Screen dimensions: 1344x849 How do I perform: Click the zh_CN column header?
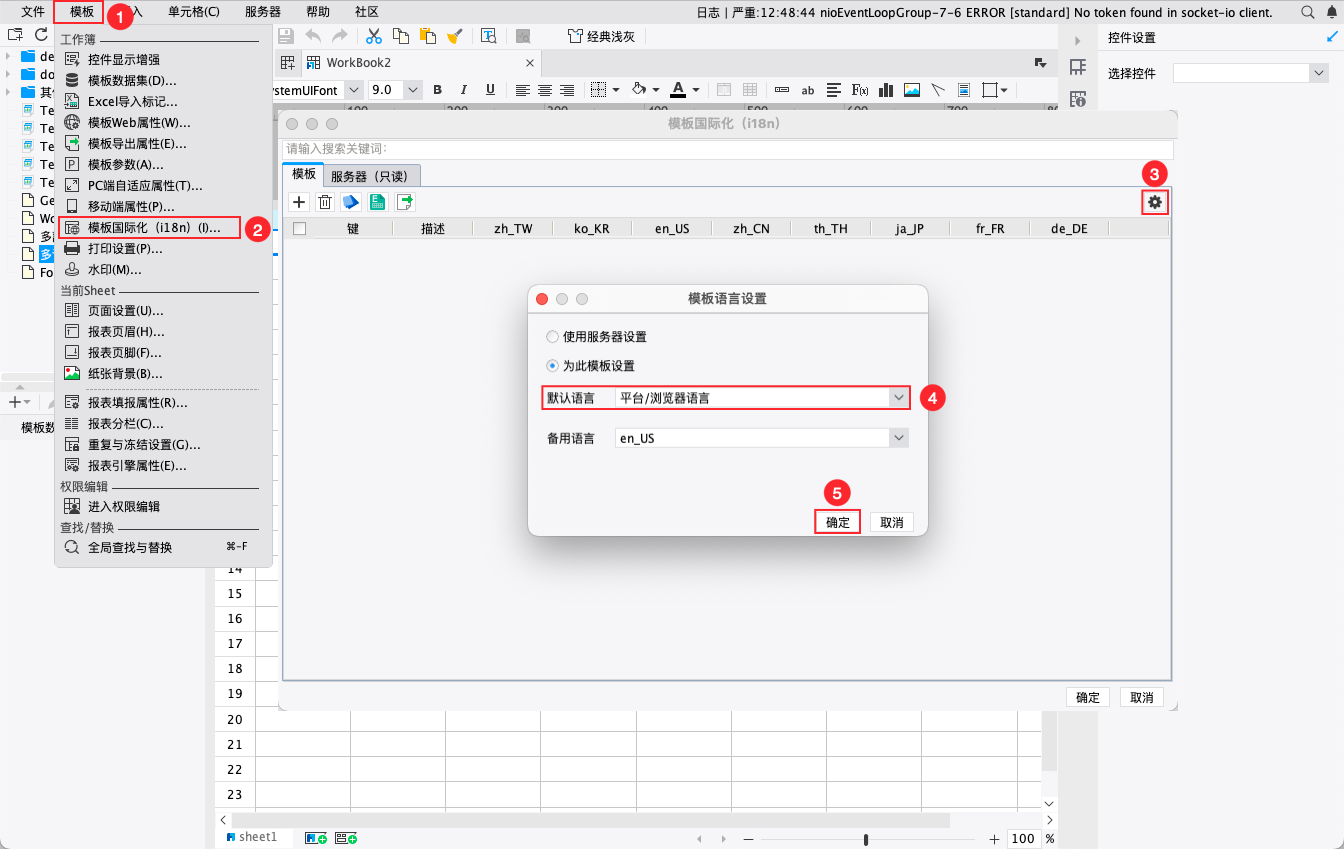751,228
